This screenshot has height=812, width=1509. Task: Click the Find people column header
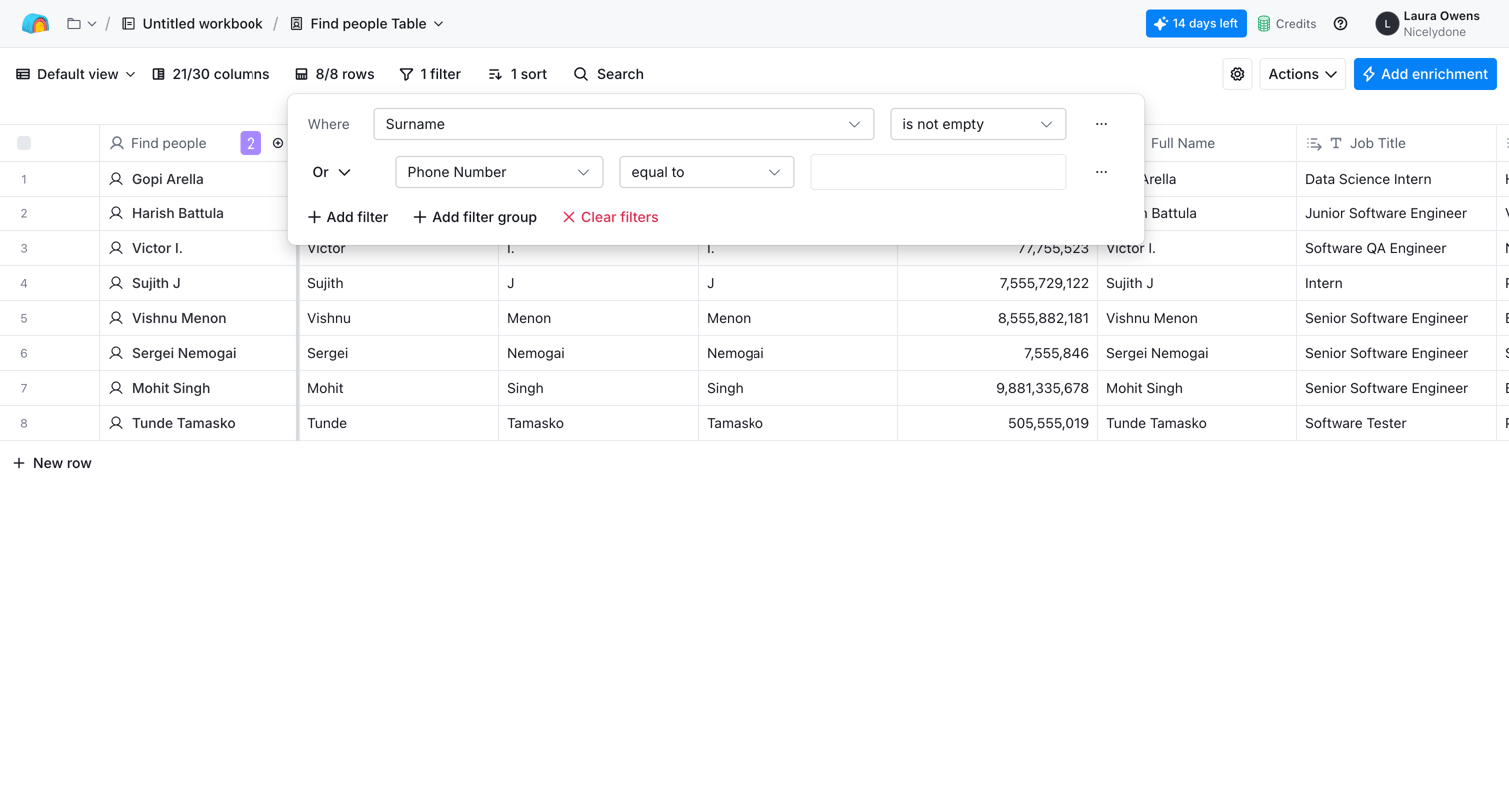pyautogui.click(x=168, y=143)
